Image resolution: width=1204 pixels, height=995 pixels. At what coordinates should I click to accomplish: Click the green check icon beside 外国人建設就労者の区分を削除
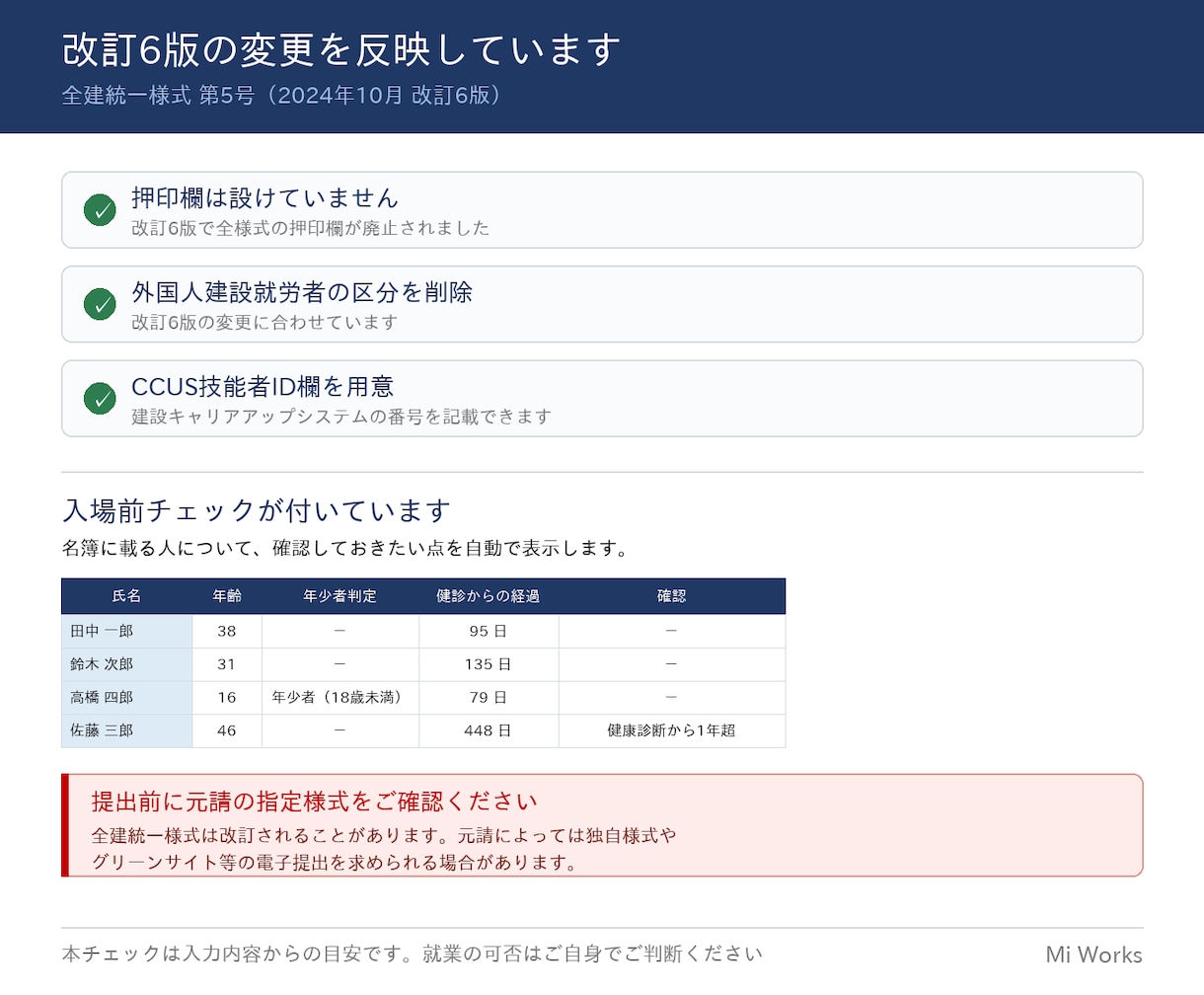[100, 304]
